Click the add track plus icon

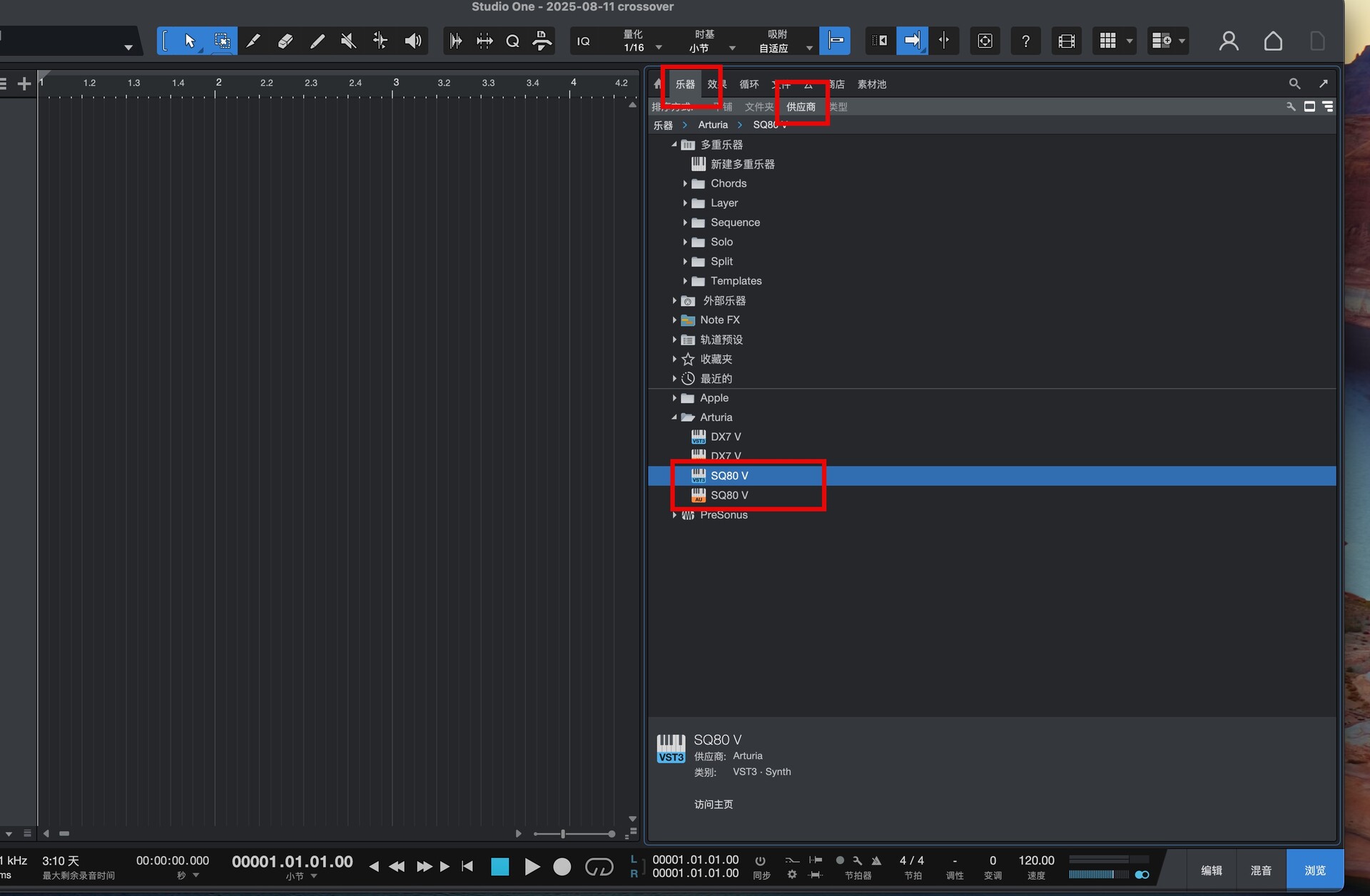(x=24, y=84)
